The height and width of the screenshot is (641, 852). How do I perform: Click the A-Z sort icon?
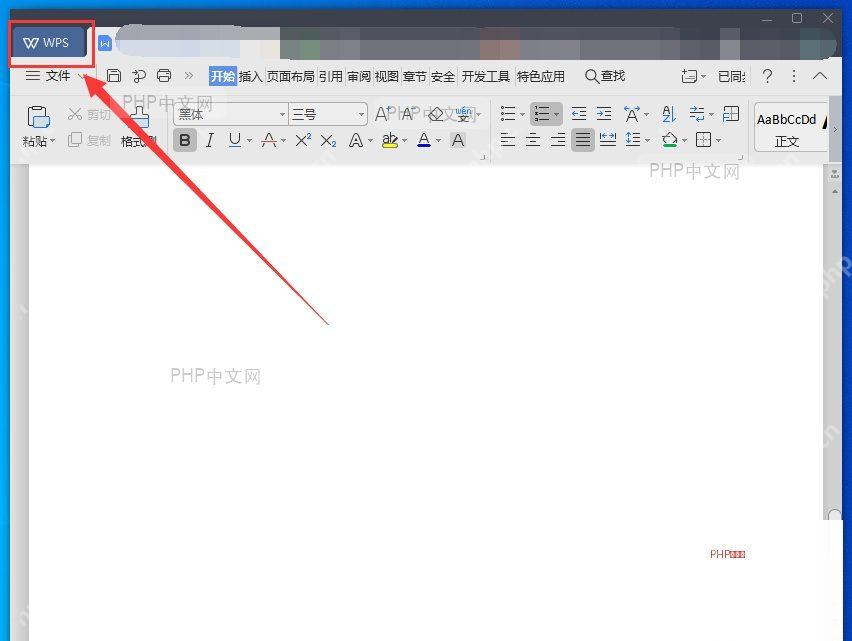coord(669,114)
